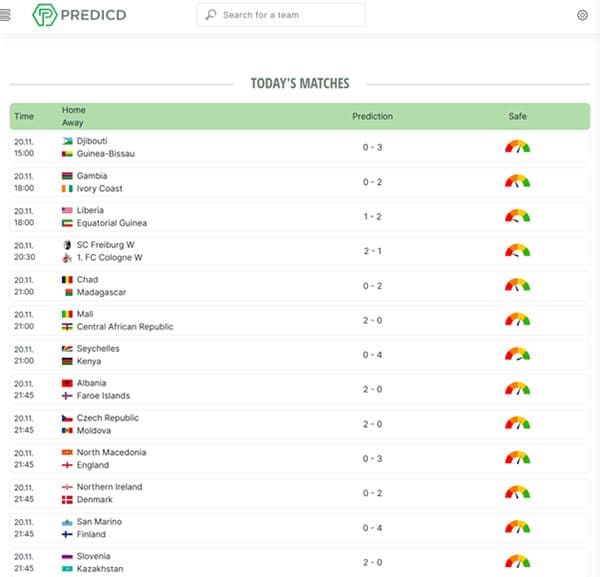The height and width of the screenshot is (577, 600).
Task: Click the search magnifier icon
Action: 211,15
